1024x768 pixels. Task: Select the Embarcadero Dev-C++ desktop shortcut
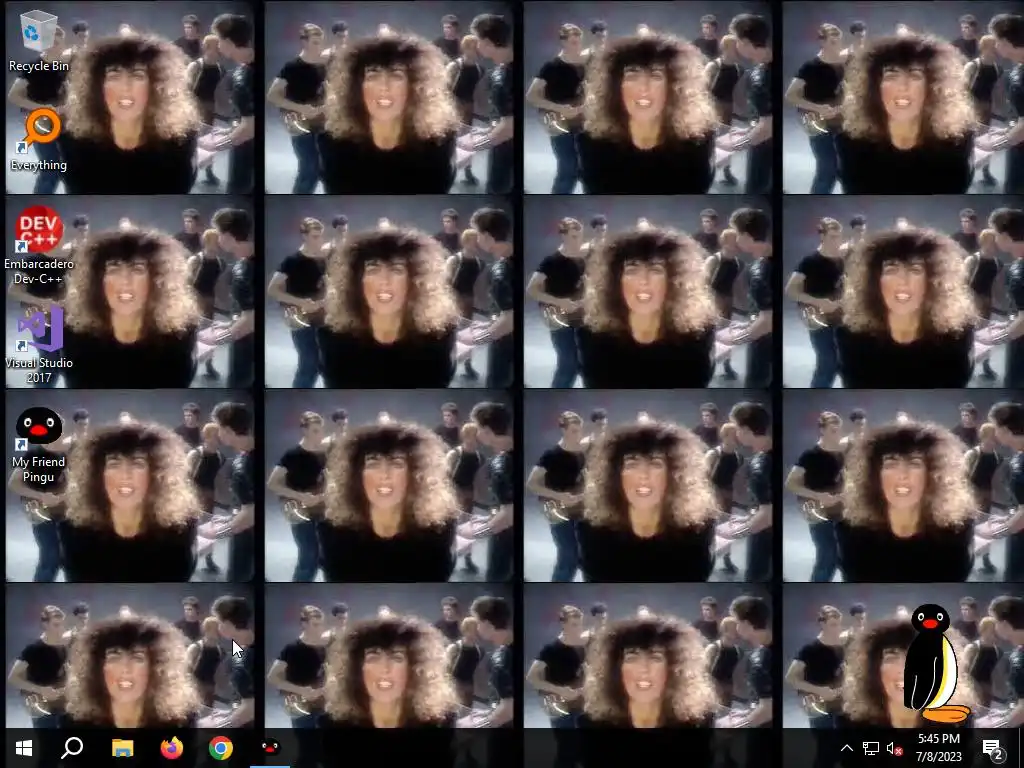39,246
